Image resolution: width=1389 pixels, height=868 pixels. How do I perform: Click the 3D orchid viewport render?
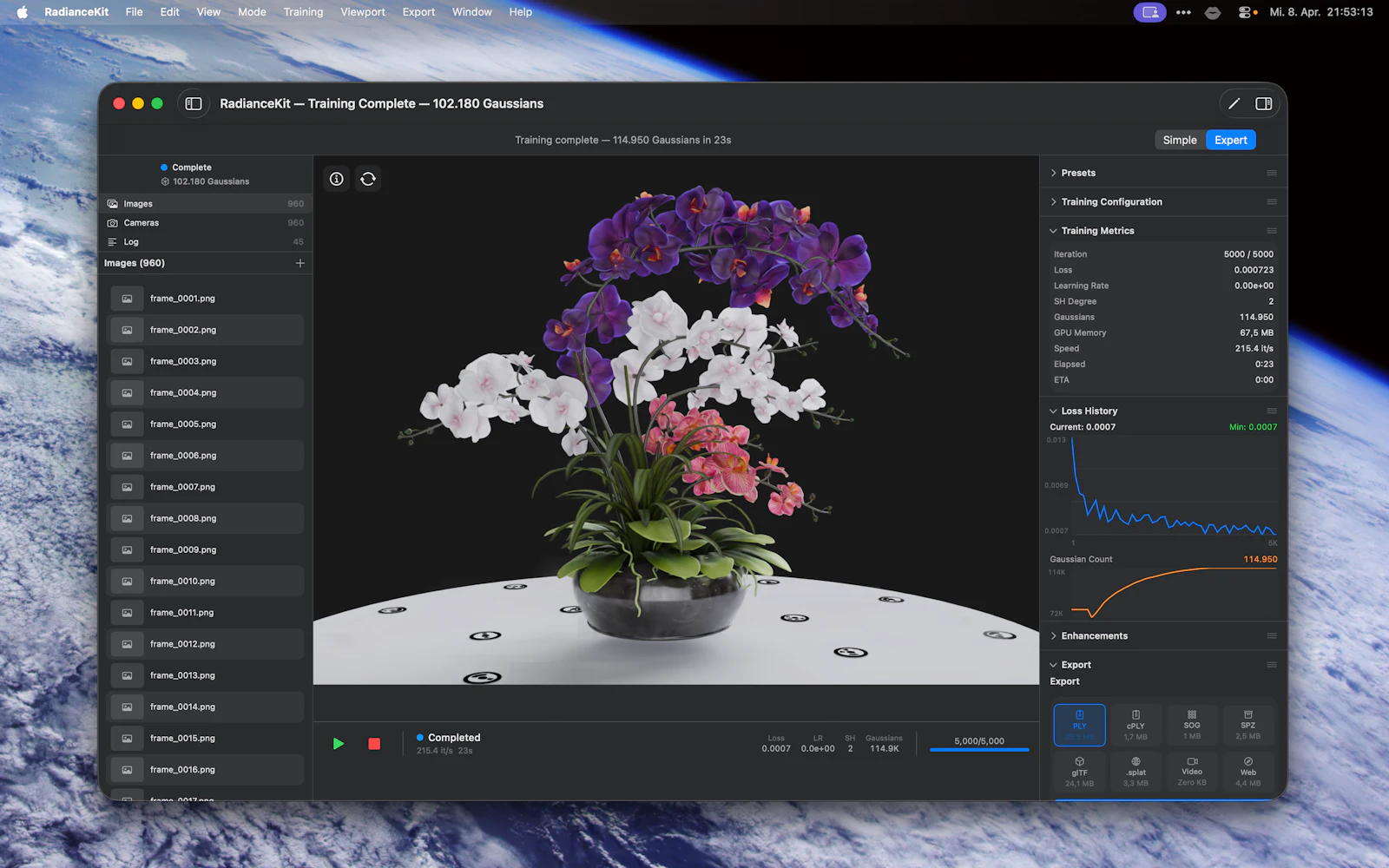(675, 420)
